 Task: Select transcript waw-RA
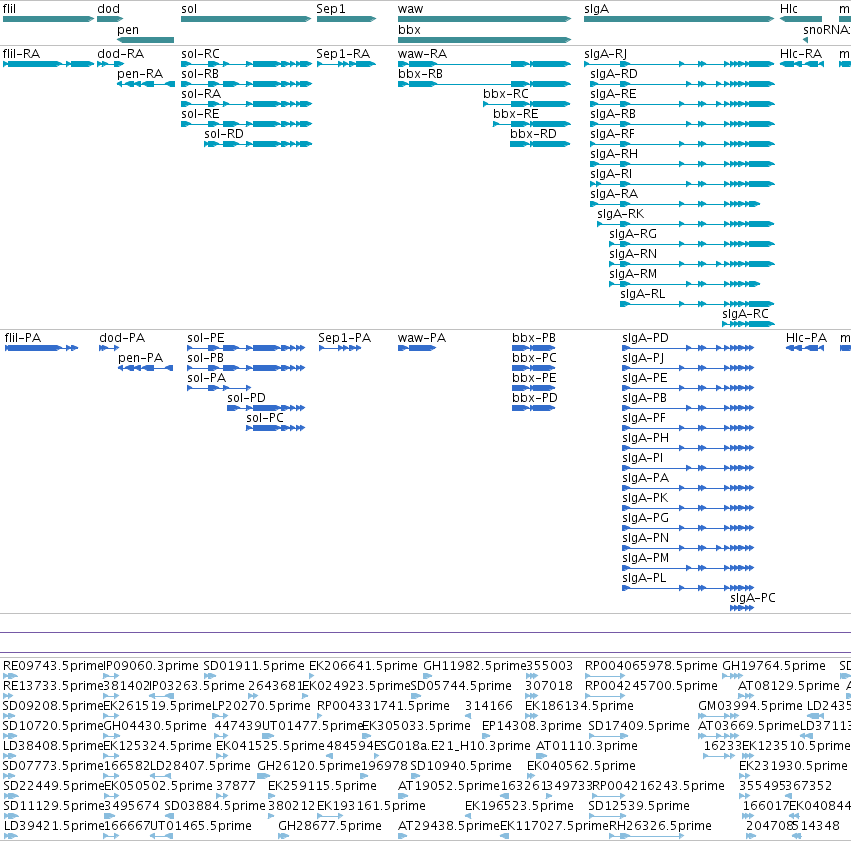pyautogui.click(x=485, y=64)
